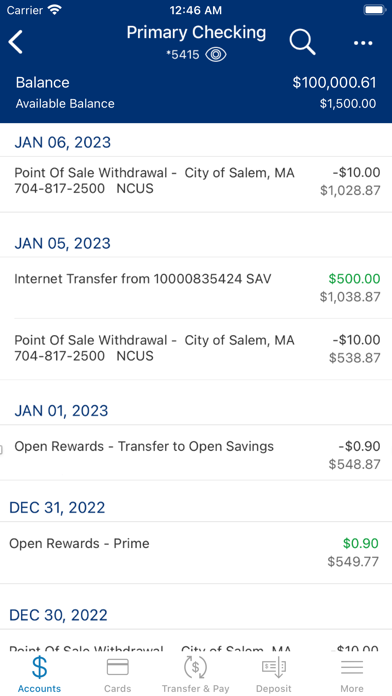
Task: Go back using the left chevron
Action: (x=16, y=43)
